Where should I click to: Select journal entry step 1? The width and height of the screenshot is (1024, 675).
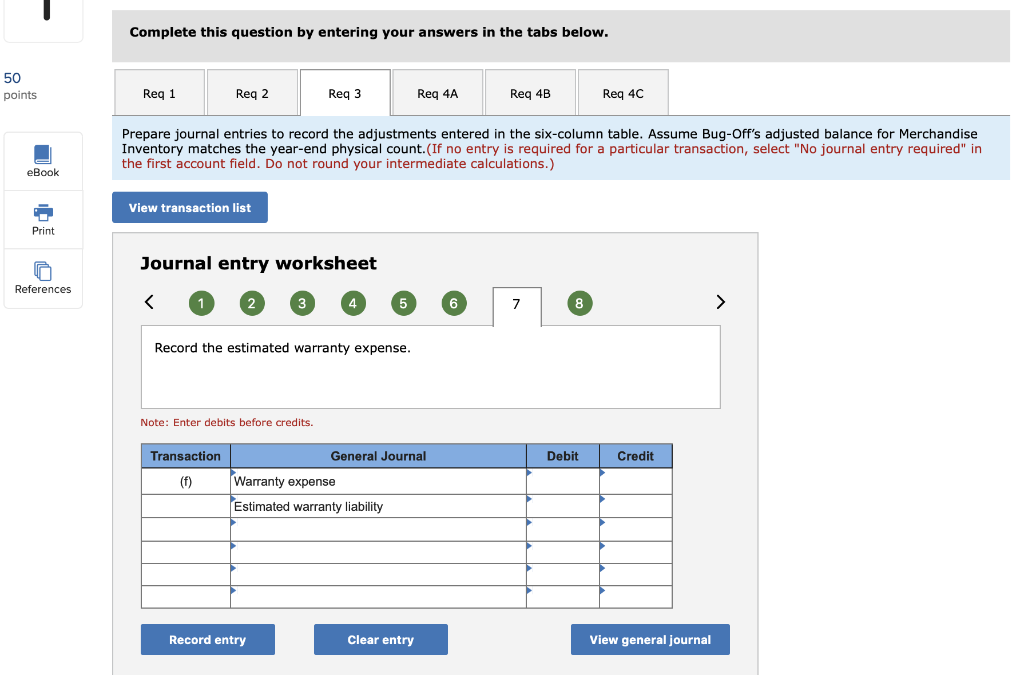coord(201,302)
